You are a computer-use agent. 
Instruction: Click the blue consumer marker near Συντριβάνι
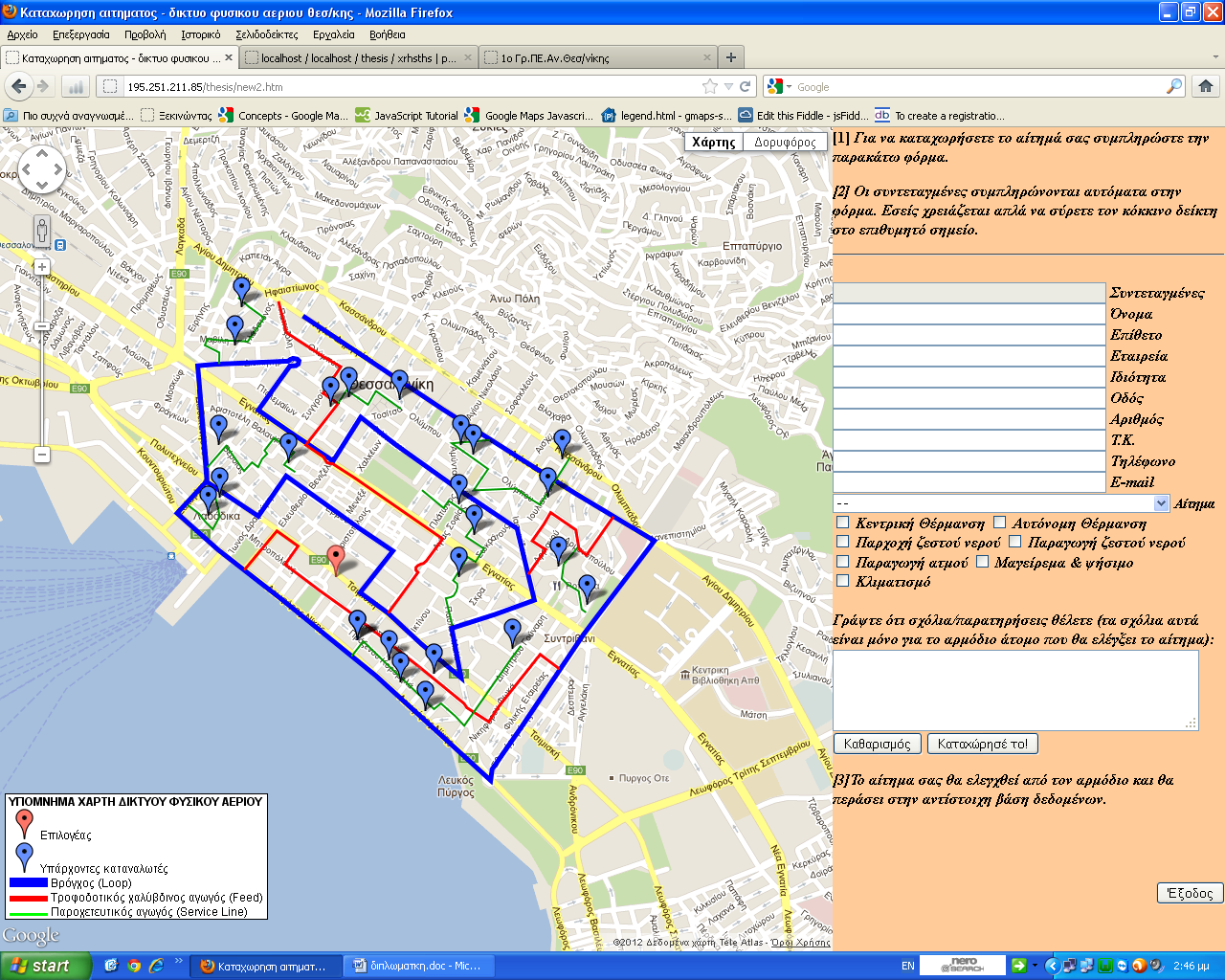tap(513, 633)
